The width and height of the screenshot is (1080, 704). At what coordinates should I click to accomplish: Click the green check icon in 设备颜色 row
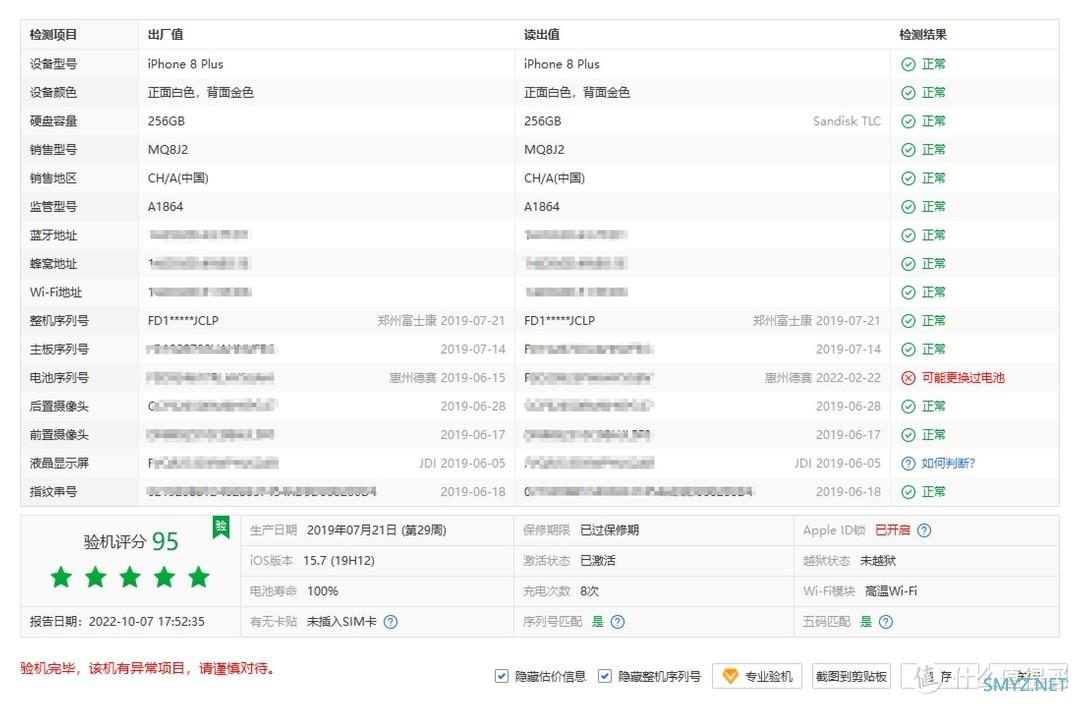point(908,92)
